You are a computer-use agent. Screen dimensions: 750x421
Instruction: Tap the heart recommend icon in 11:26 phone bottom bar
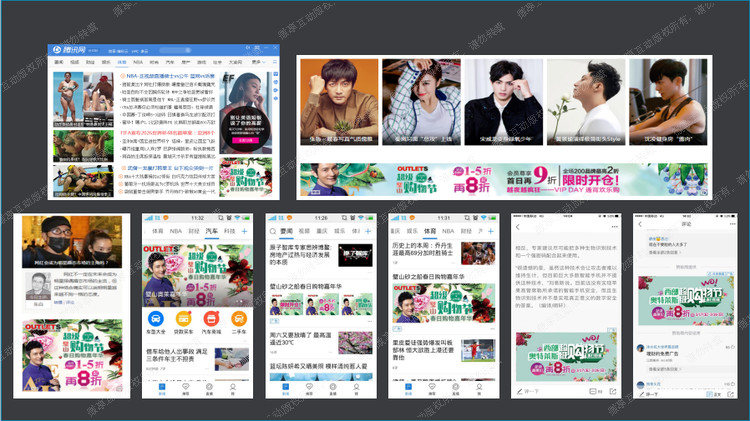point(309,389)
